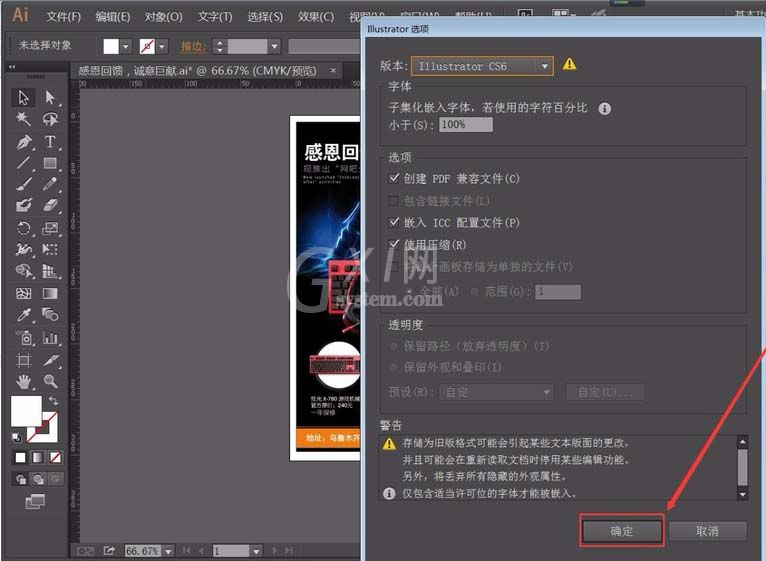Choose the Lasso tool
Screen dimensions: 766x561
coord(50,119)
